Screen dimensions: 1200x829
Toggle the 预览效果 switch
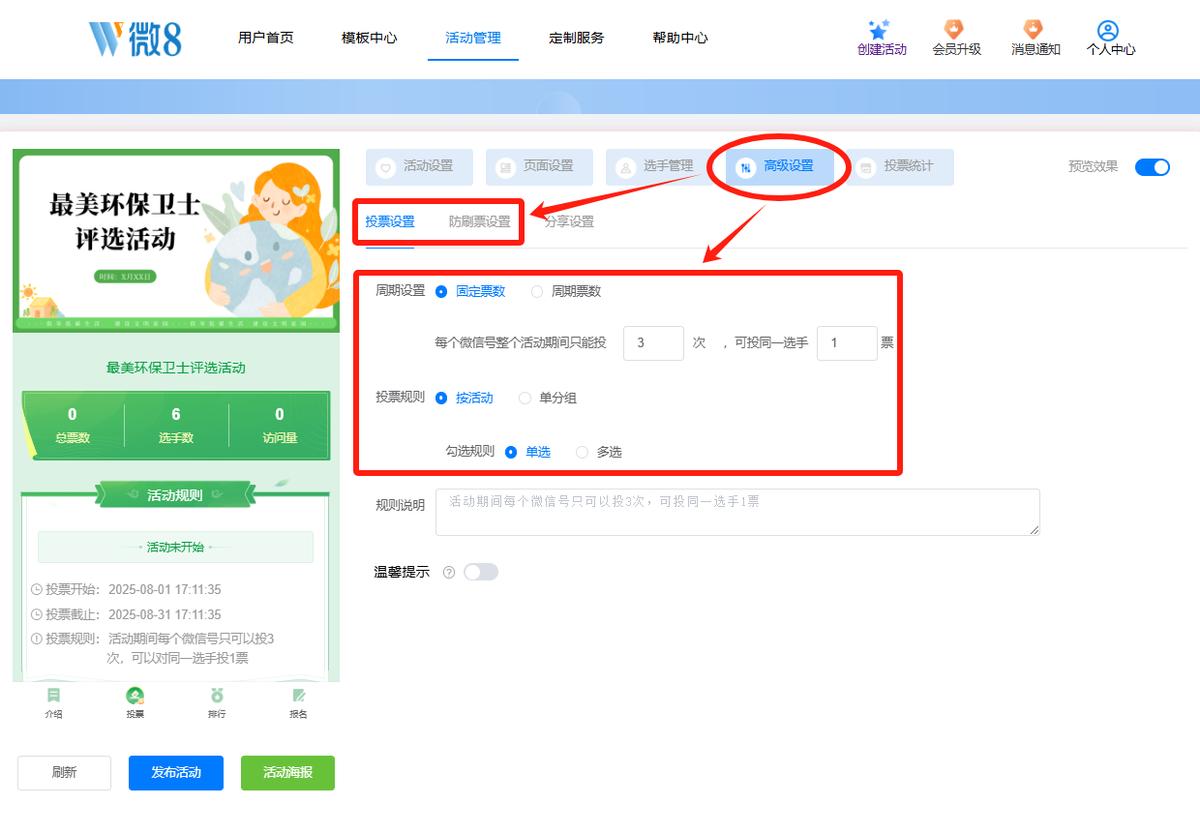(x=1152, y=167)
